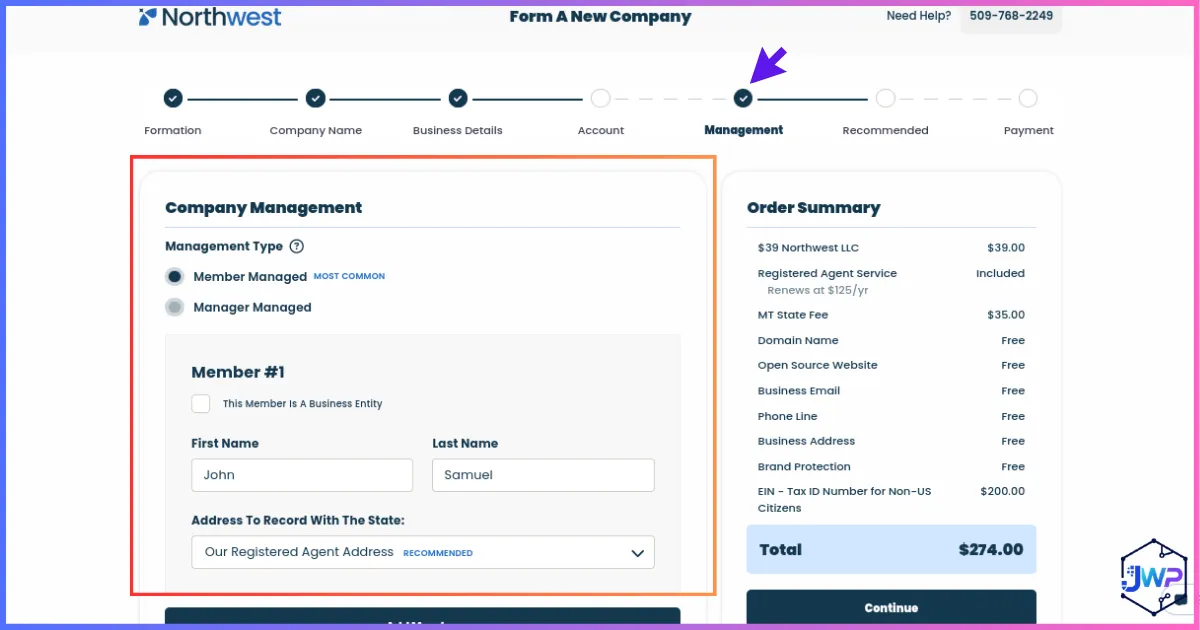The image size is (1200, 630).
Task: Click the Payment step circle
Action: pyautogui.click(x=1028, y=98)
